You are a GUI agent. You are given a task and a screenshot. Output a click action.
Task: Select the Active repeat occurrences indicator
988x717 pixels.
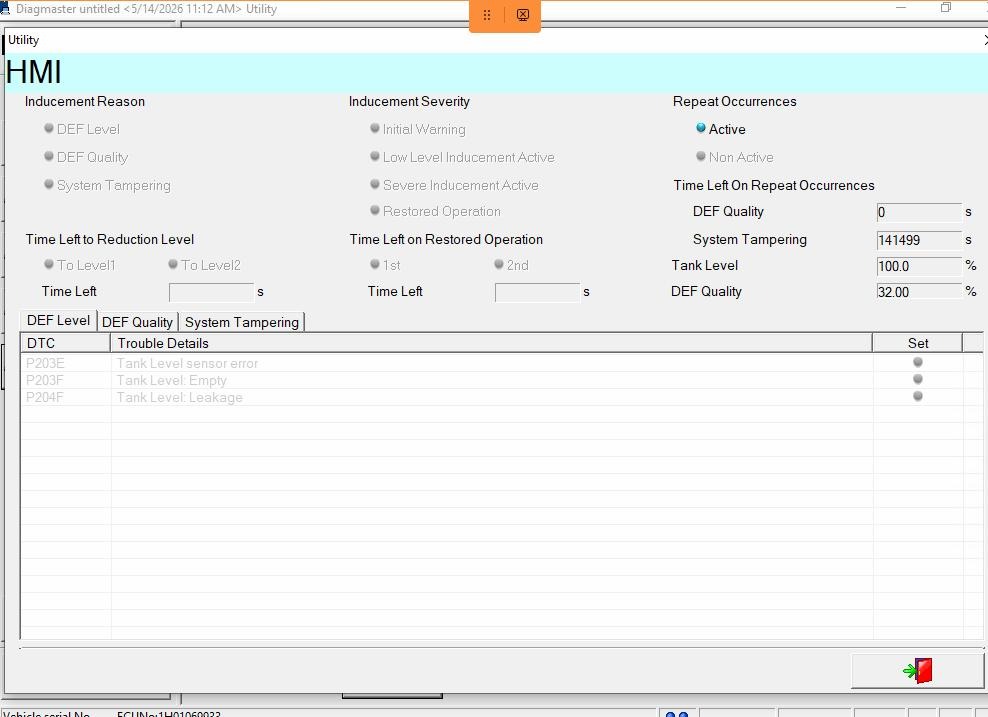click(701, 128)
